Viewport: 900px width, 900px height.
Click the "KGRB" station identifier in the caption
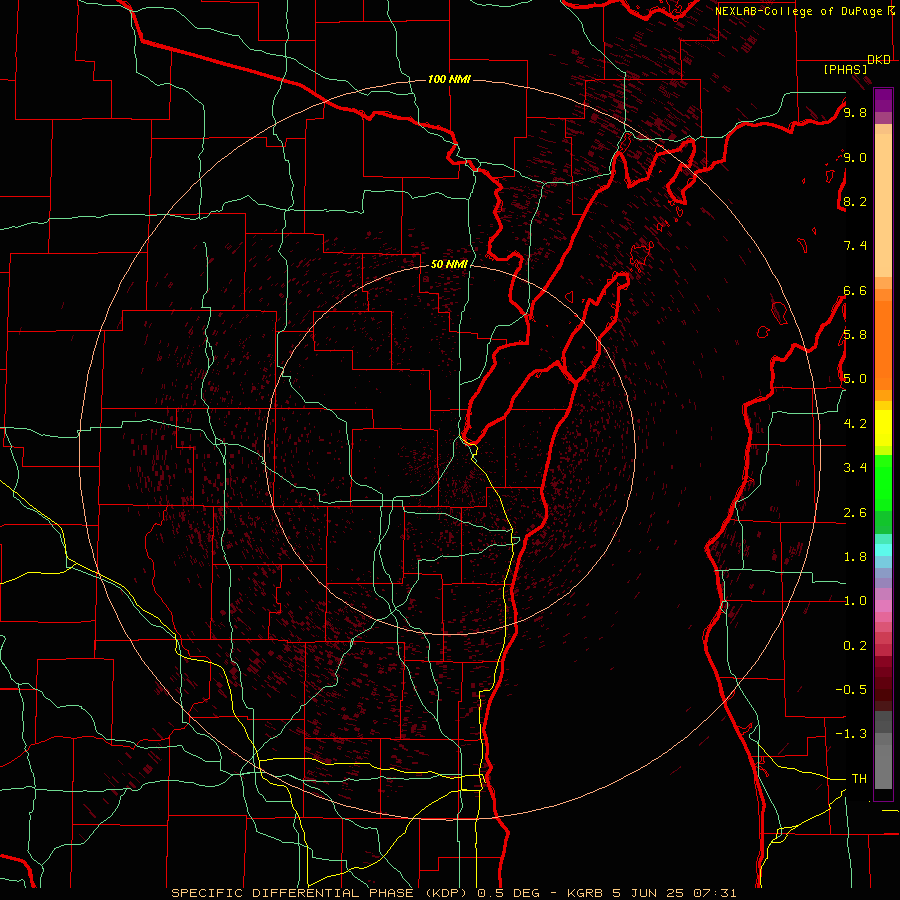coord(584,893)
